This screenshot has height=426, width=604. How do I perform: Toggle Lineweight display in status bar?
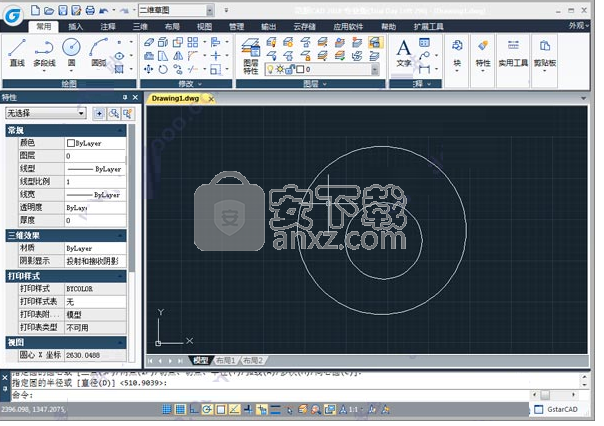pos(275,409)
